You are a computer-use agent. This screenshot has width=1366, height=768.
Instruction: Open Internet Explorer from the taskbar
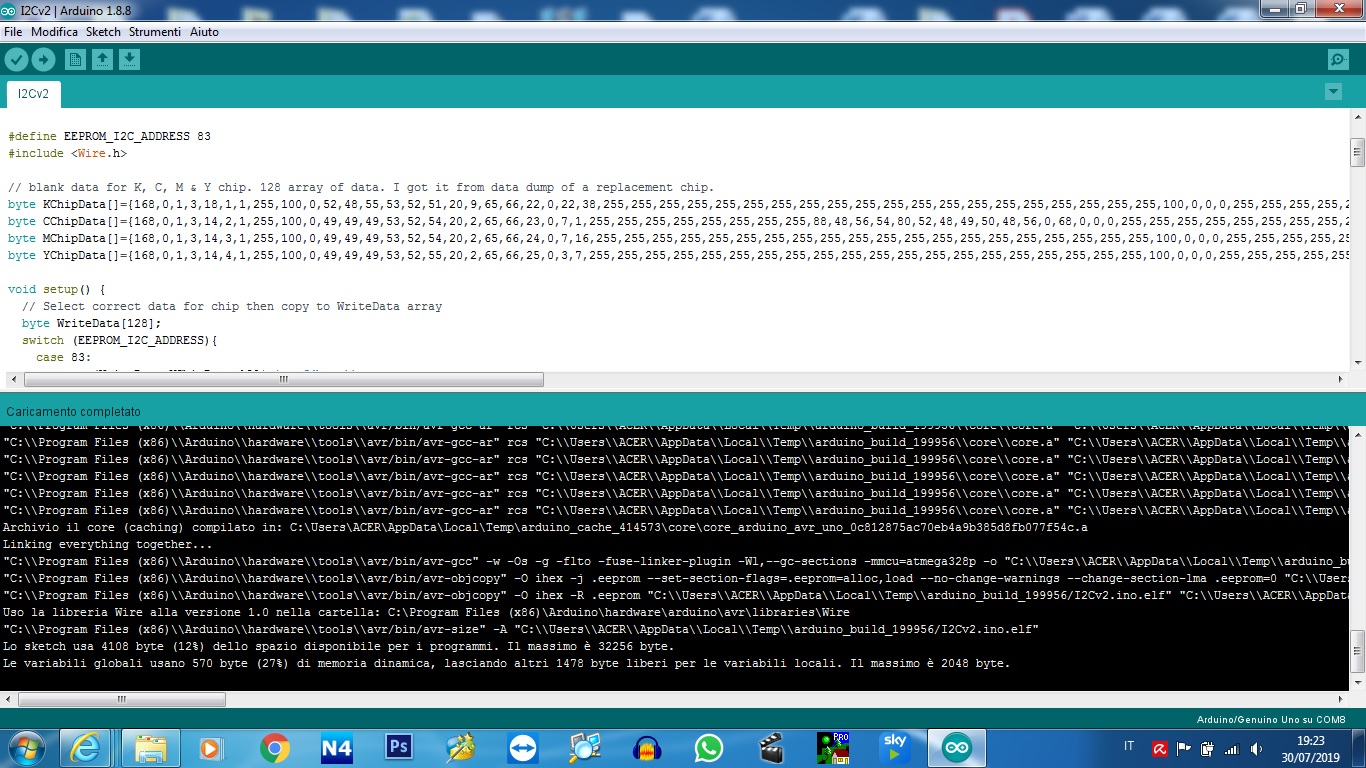click(86, 748)
